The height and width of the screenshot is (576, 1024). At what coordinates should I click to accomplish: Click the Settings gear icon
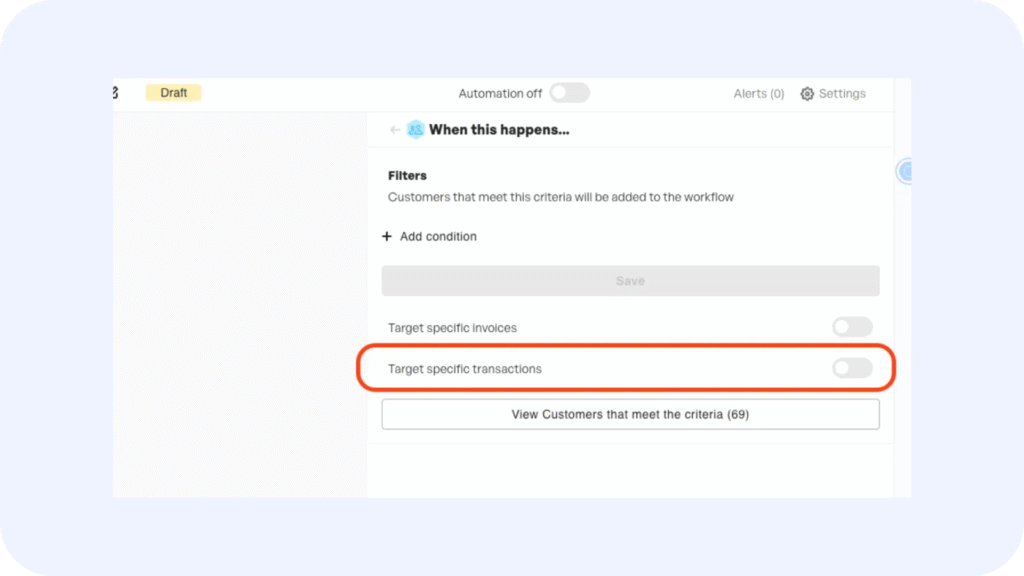click(x=807, y=94)
